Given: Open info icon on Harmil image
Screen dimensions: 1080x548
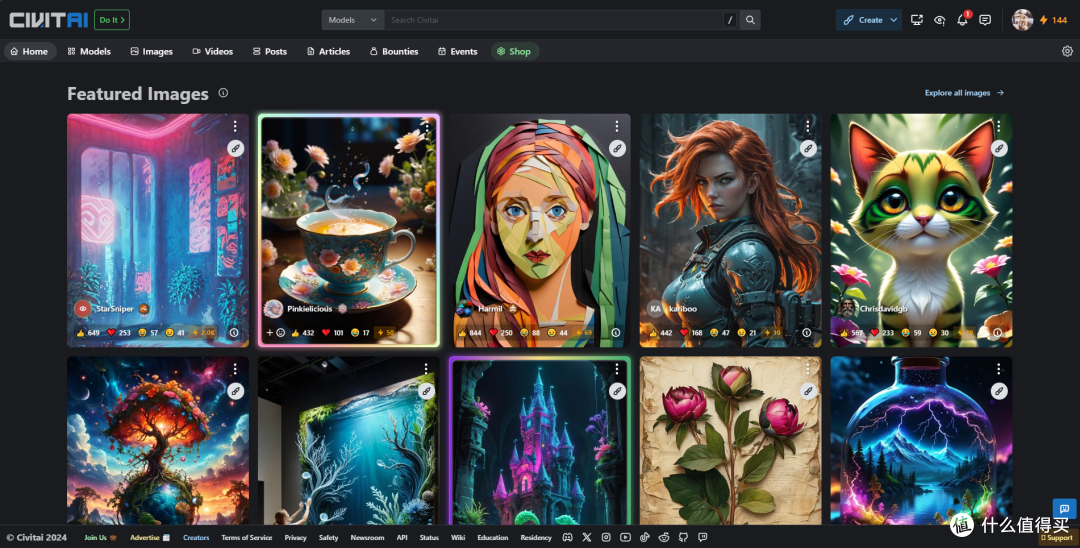Looking at the screenshot, I should pyautogui.click(x=616, y=333).
